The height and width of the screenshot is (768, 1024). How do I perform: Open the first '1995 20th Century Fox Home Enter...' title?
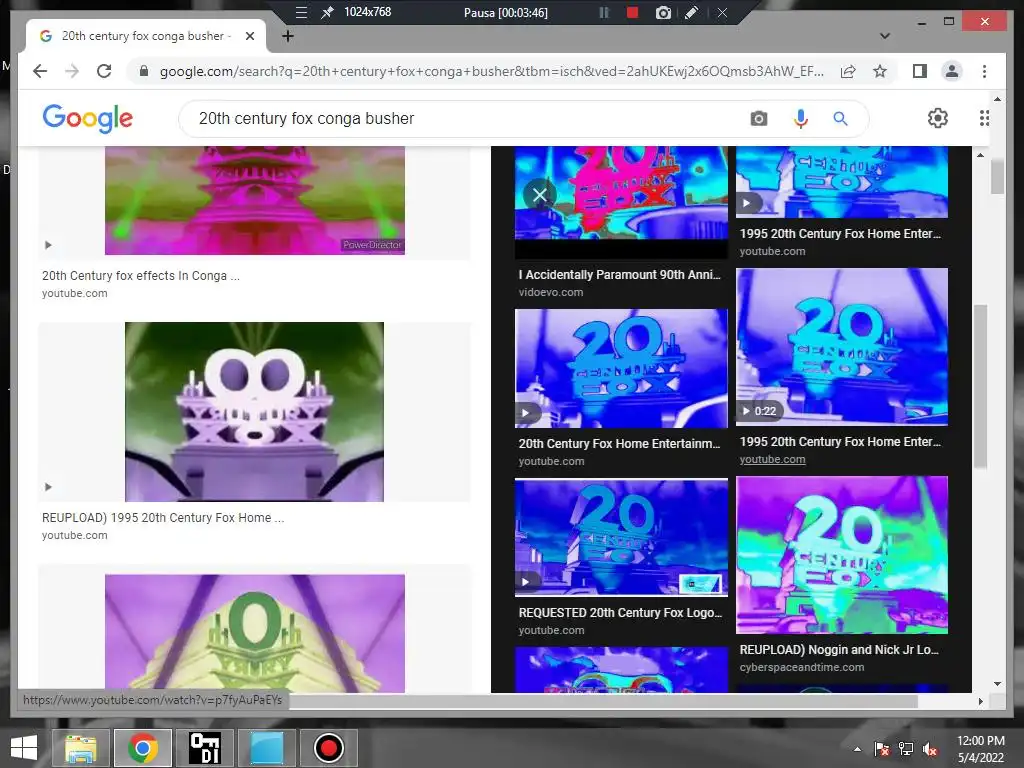pyautogui.click(x=840, y=233)
